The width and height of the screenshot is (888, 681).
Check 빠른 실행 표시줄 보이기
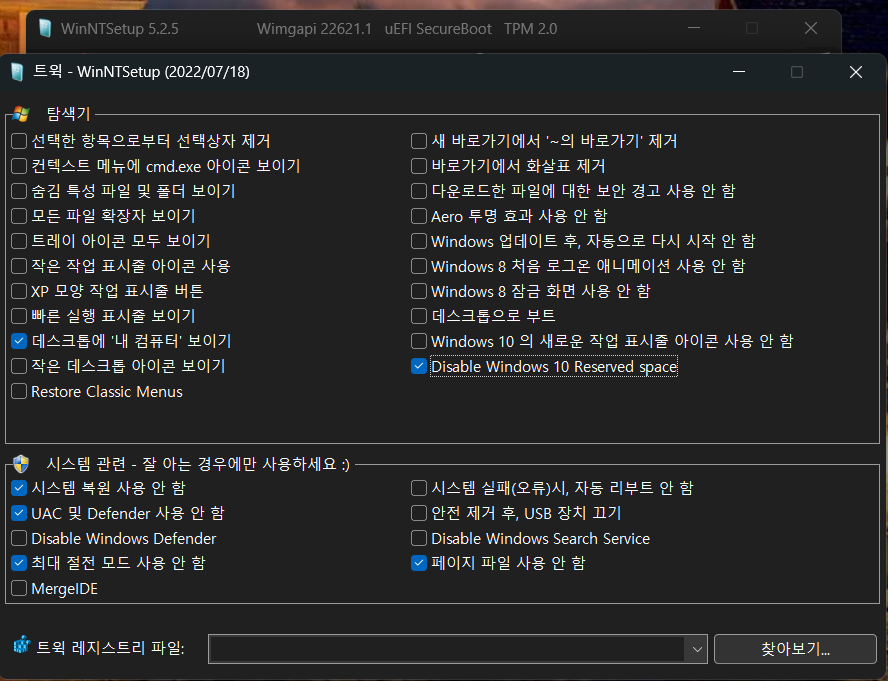[19, 316]
